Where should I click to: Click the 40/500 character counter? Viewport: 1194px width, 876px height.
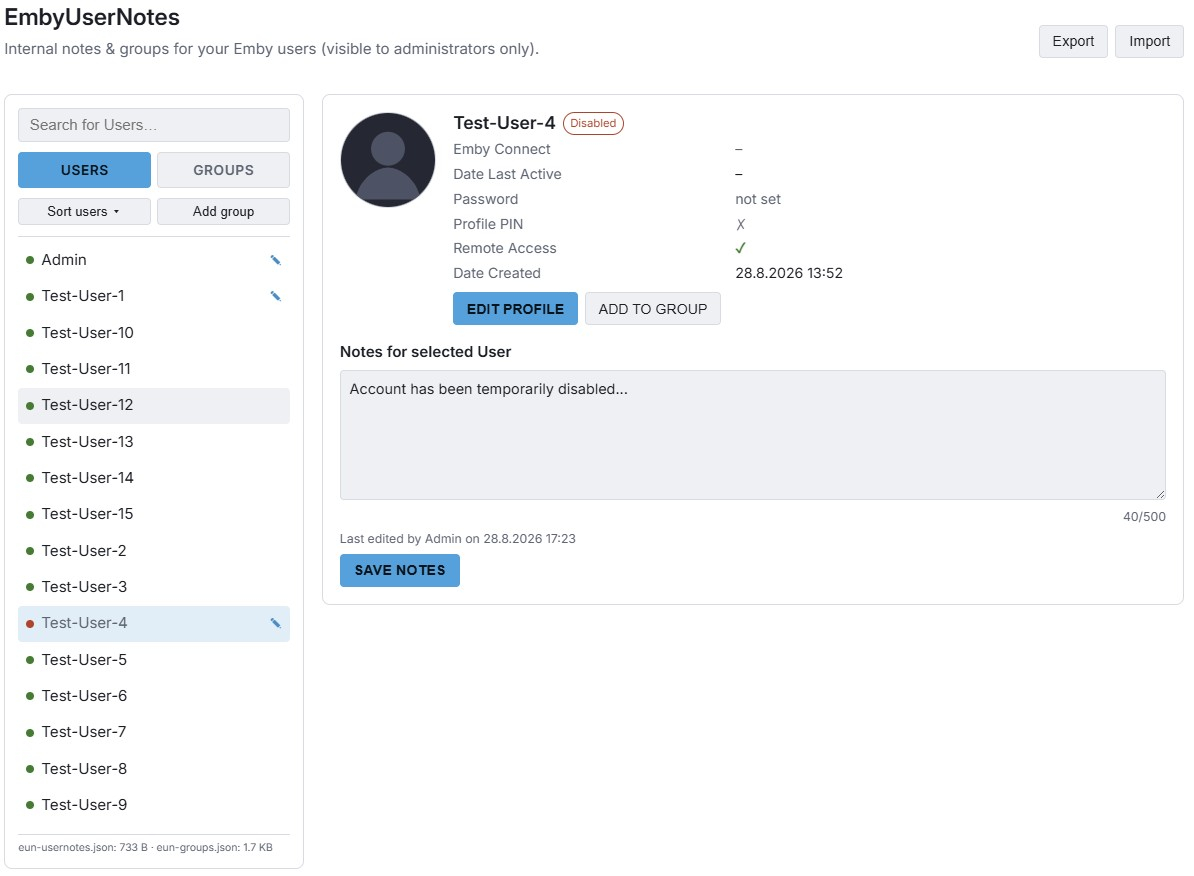(x=1144, y=516)
